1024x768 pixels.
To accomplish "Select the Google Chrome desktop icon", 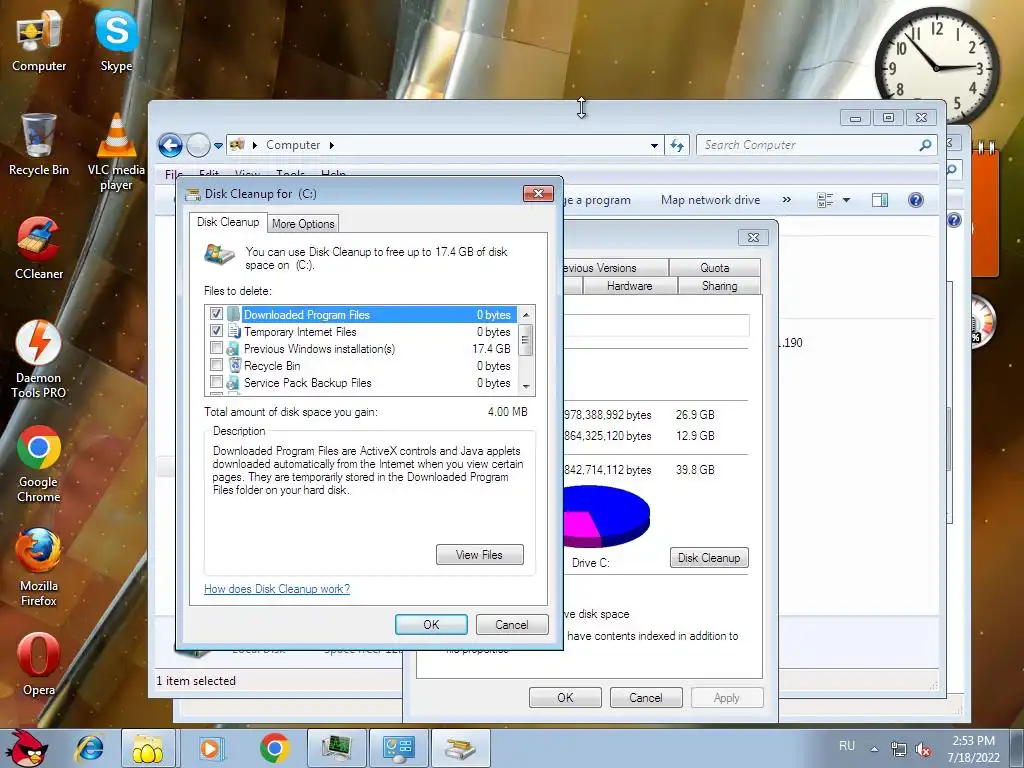I will [x=39, y=464].
